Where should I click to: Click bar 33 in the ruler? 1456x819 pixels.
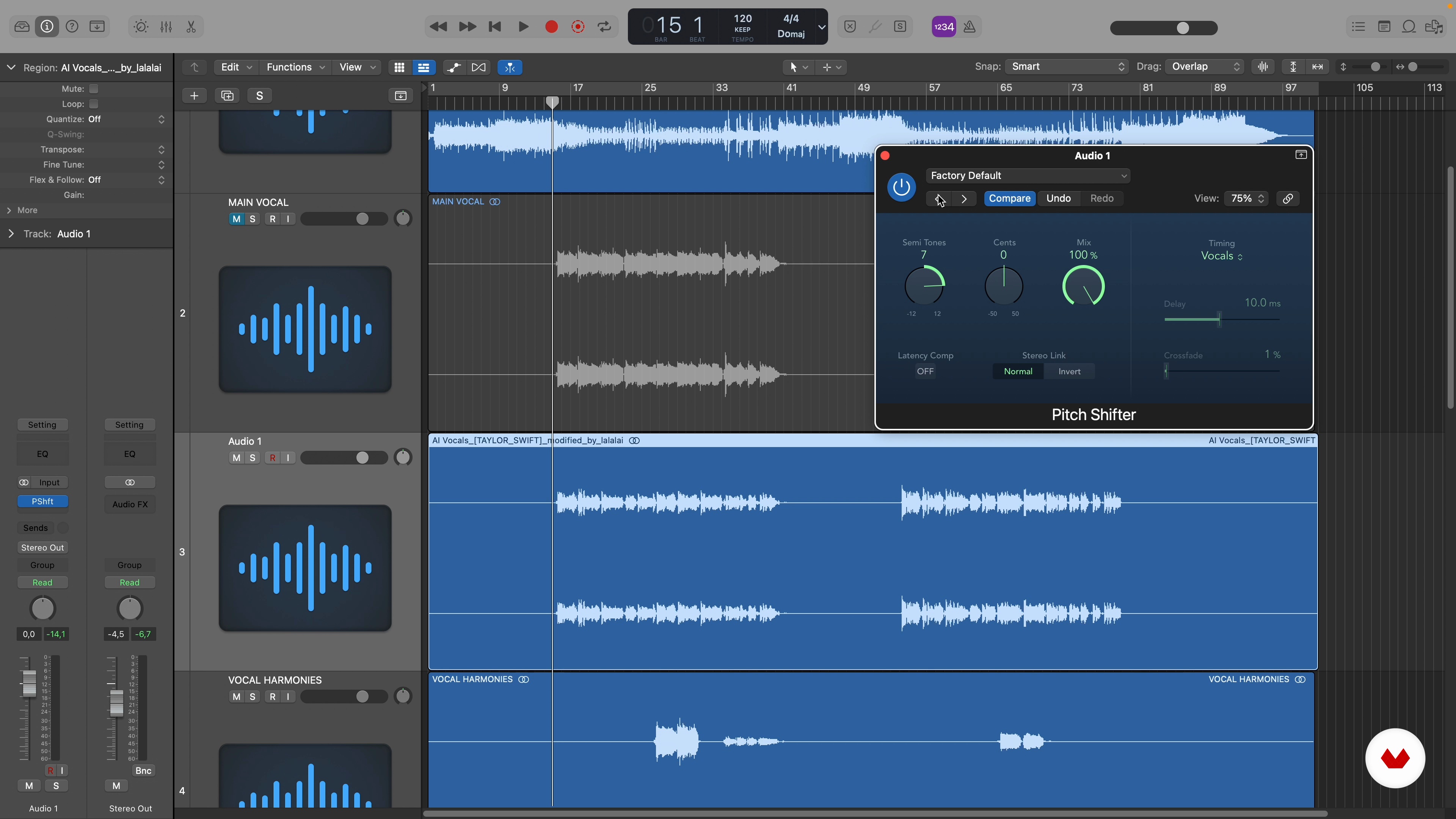pyautogui.click(x=722, y=88)
